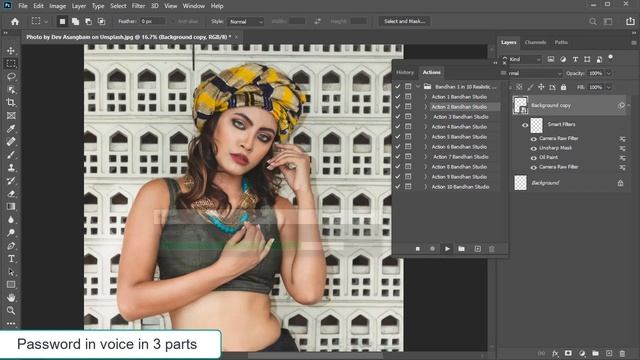Select the Gradient tool
The width and height of the screenshot is (640, 360).
(x=11, y=207)
